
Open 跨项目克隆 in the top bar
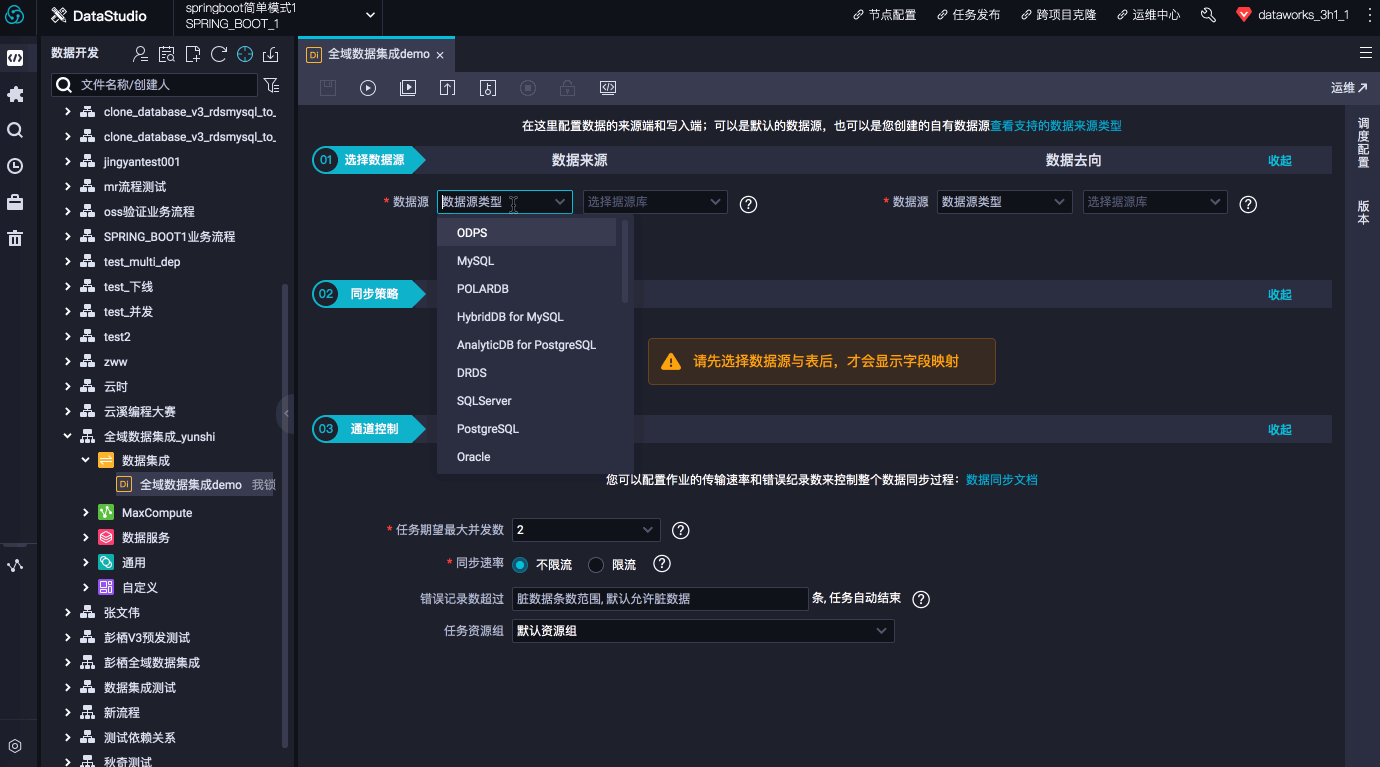click(1058, 15)
